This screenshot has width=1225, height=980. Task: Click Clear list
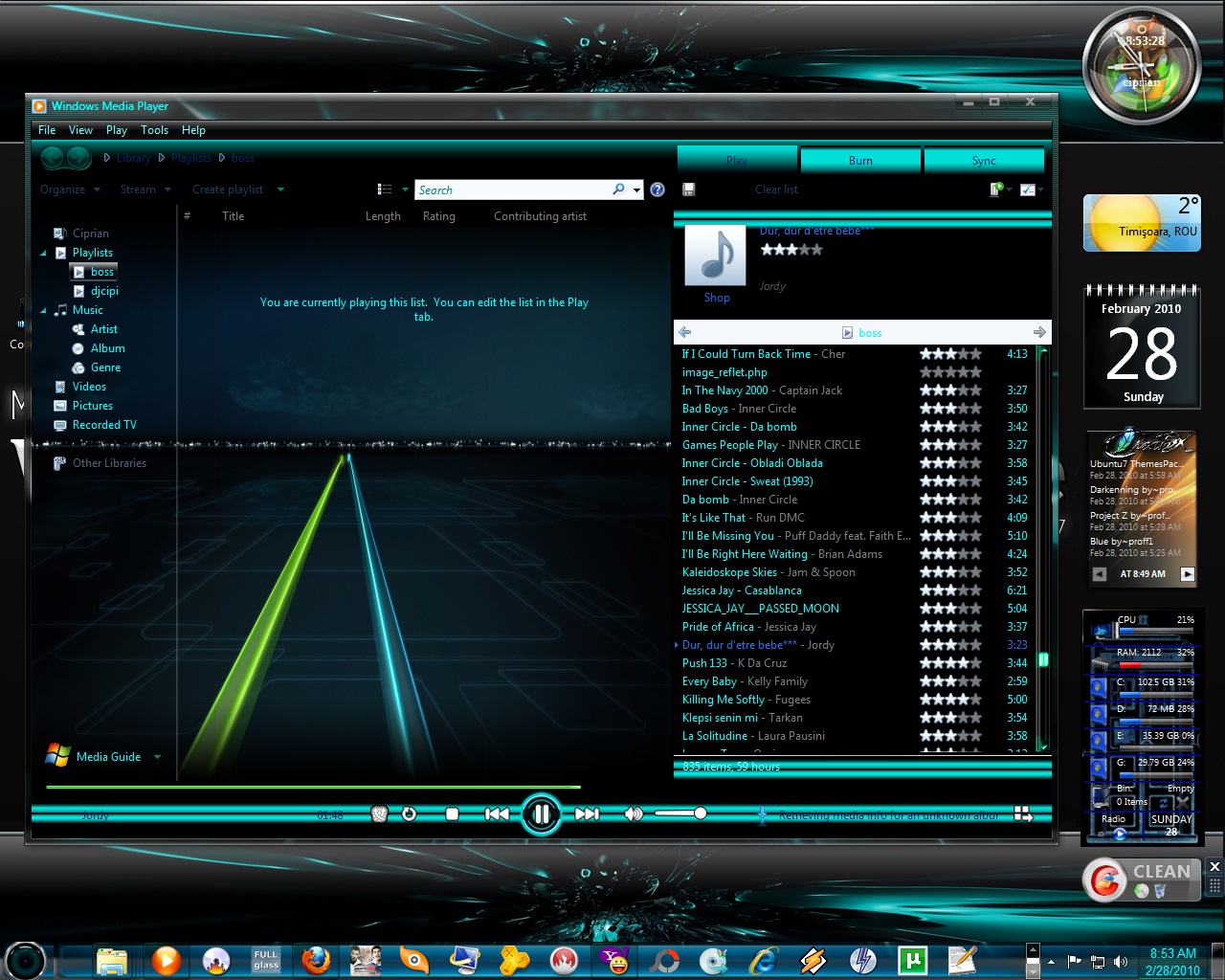point(776,189)
